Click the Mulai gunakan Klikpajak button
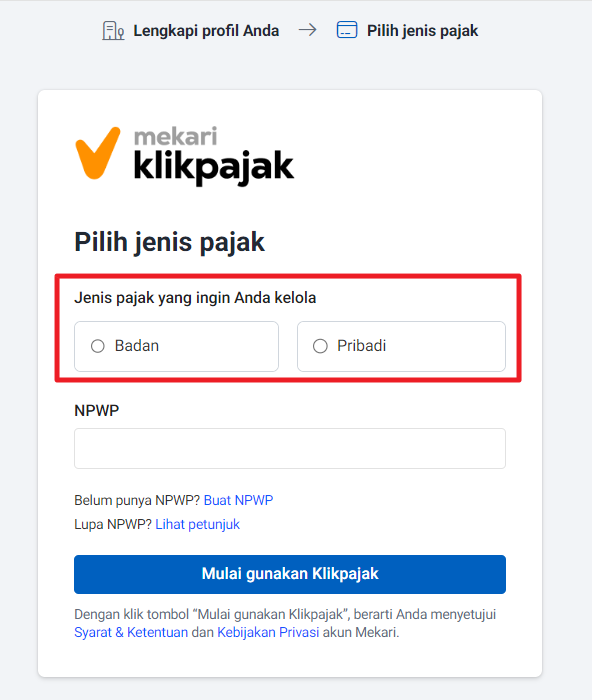This screenshot has height=700, width=592. click(290, 574)
